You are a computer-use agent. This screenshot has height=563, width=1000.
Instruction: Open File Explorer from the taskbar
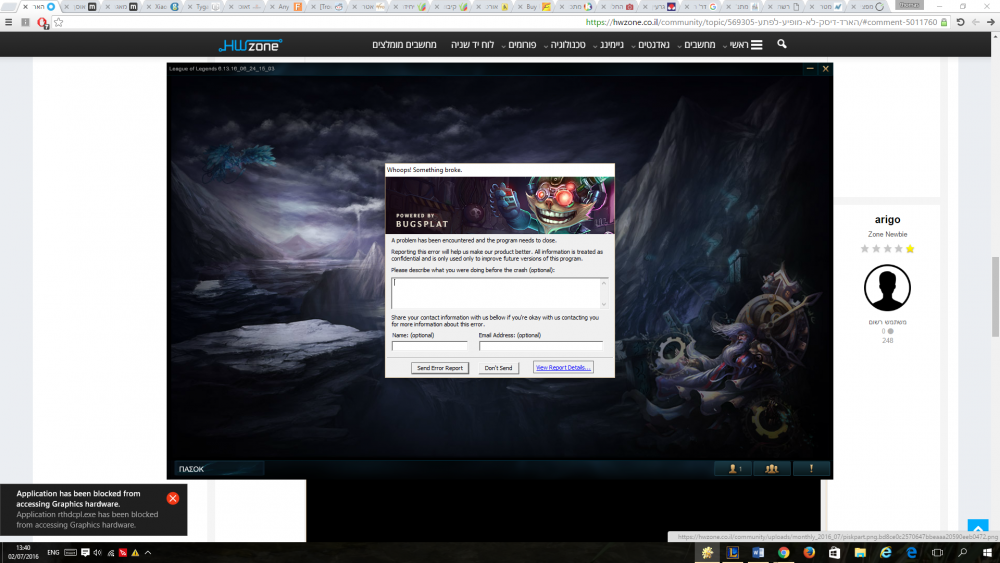860,553
